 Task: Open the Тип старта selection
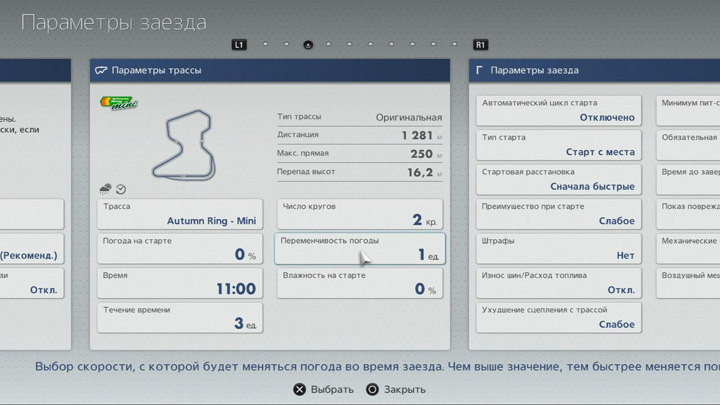[x=557, y=145]
